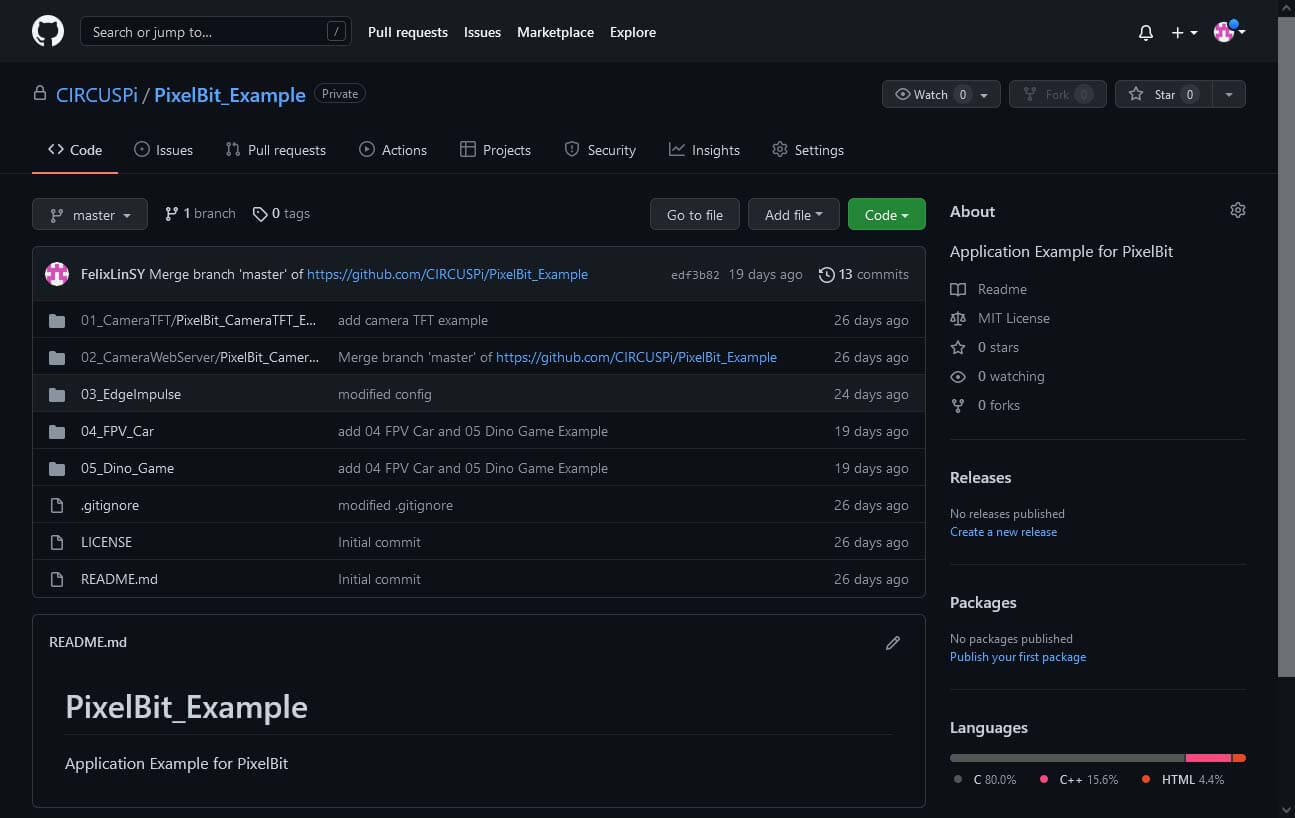Switch to the Settings tab
Image resolution: width=1295 pixels, height=818 pixels.
[x=808, y=150]
